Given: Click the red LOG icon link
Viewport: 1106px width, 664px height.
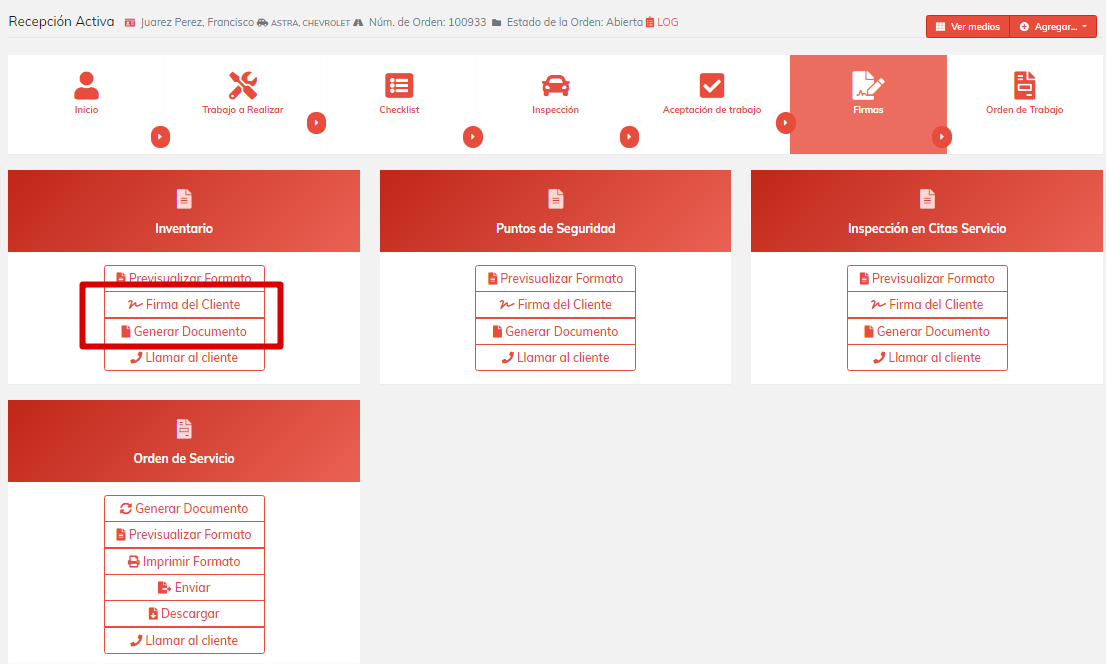Looking at the screenshot, I should [x=661, y=22].
